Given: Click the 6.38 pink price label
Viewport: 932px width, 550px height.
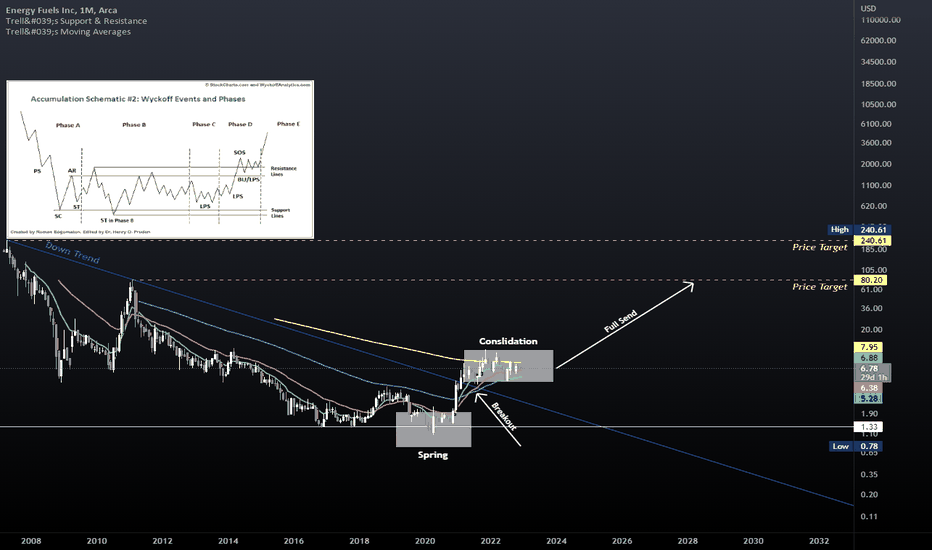Looking at the screenshot, I should pyautogui.click(x=868, y=388).
